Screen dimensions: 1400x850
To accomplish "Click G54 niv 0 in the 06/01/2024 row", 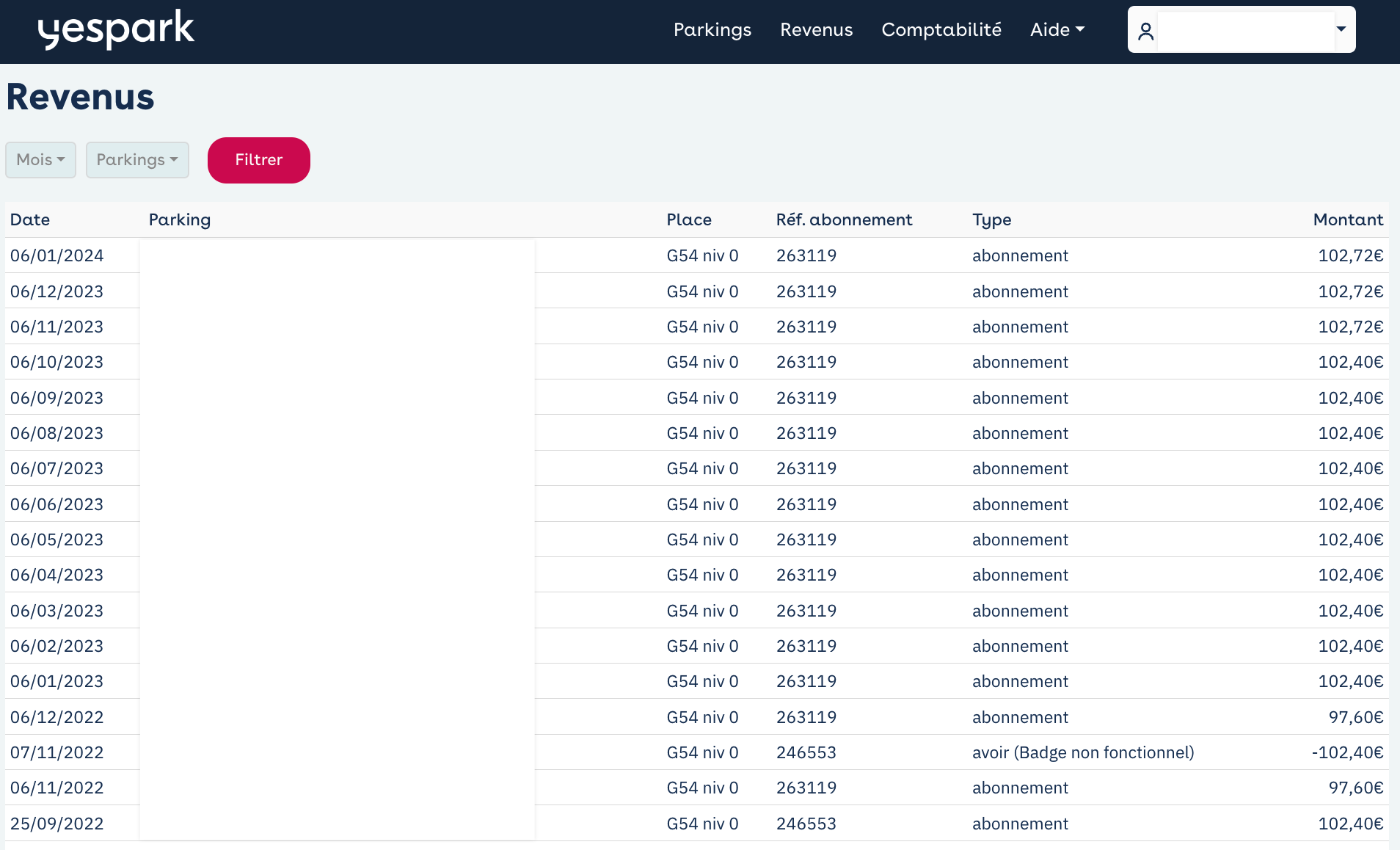I will point(702,255).
